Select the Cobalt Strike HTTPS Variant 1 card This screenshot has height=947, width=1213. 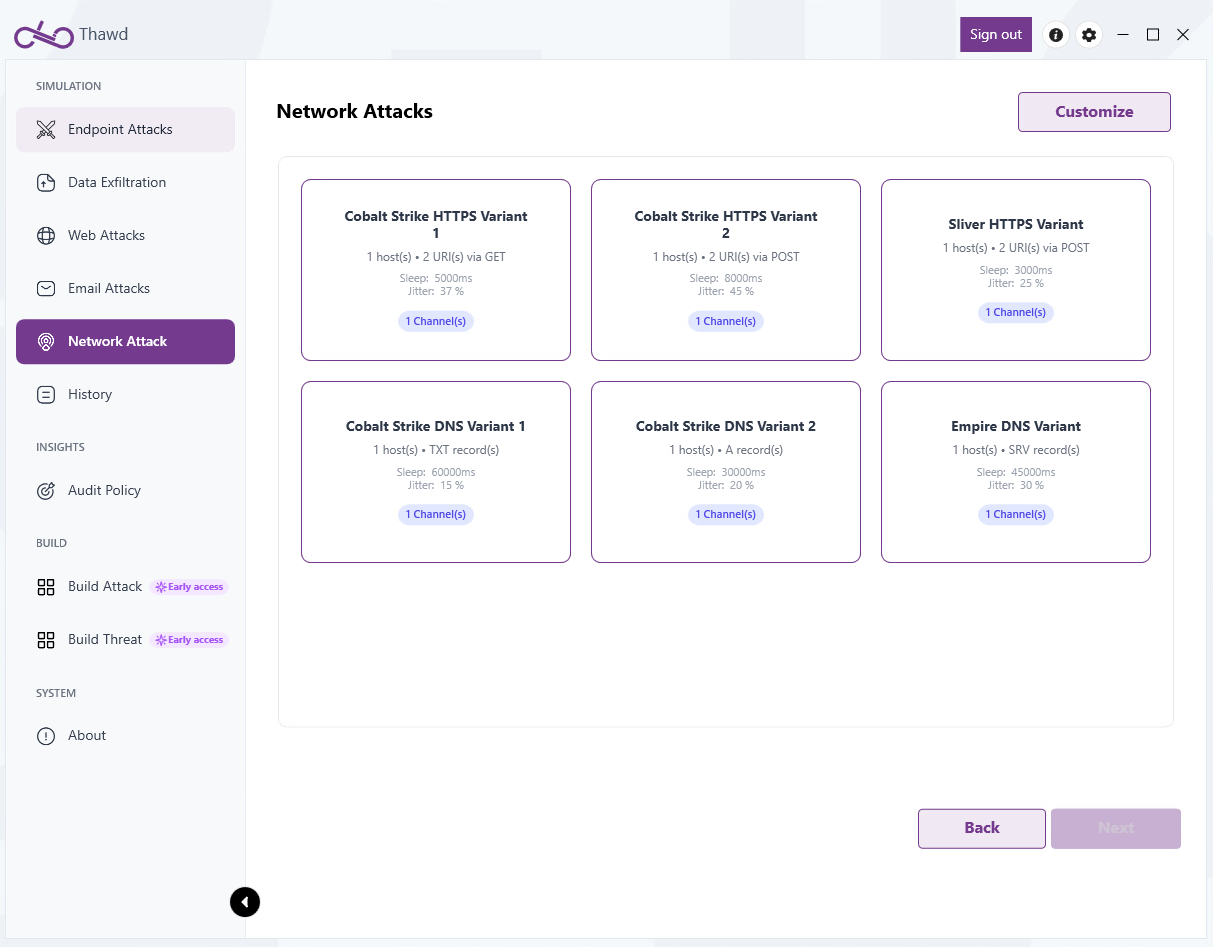point(436,270)
